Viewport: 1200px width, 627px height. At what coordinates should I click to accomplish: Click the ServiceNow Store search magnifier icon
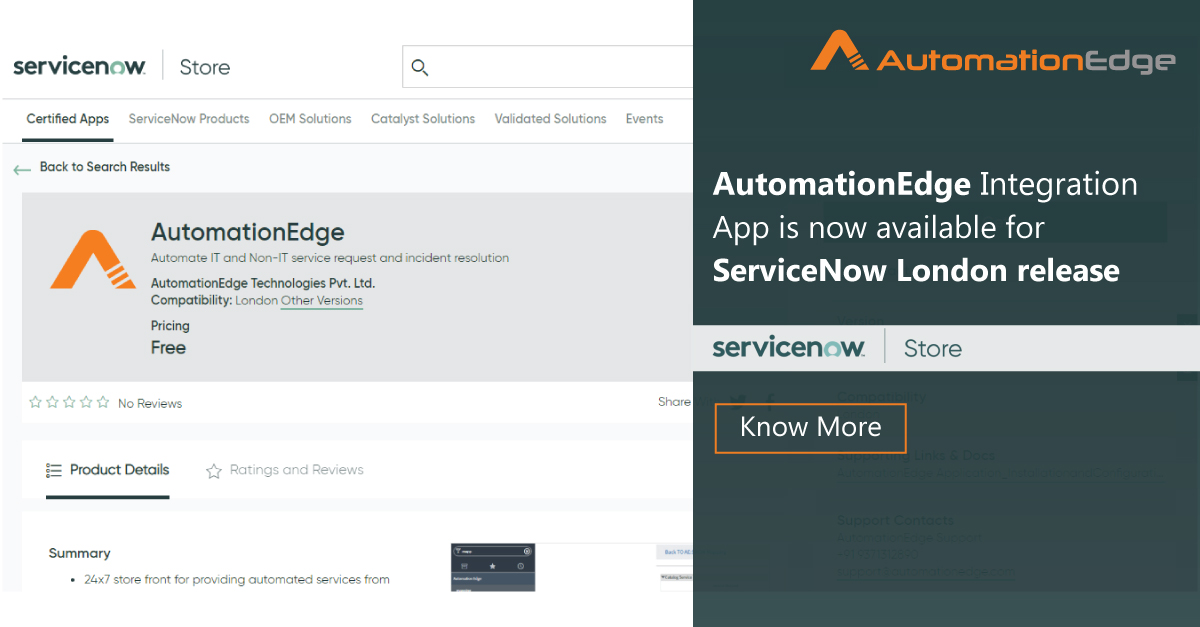pyautogui.click(x=420, y=67)
